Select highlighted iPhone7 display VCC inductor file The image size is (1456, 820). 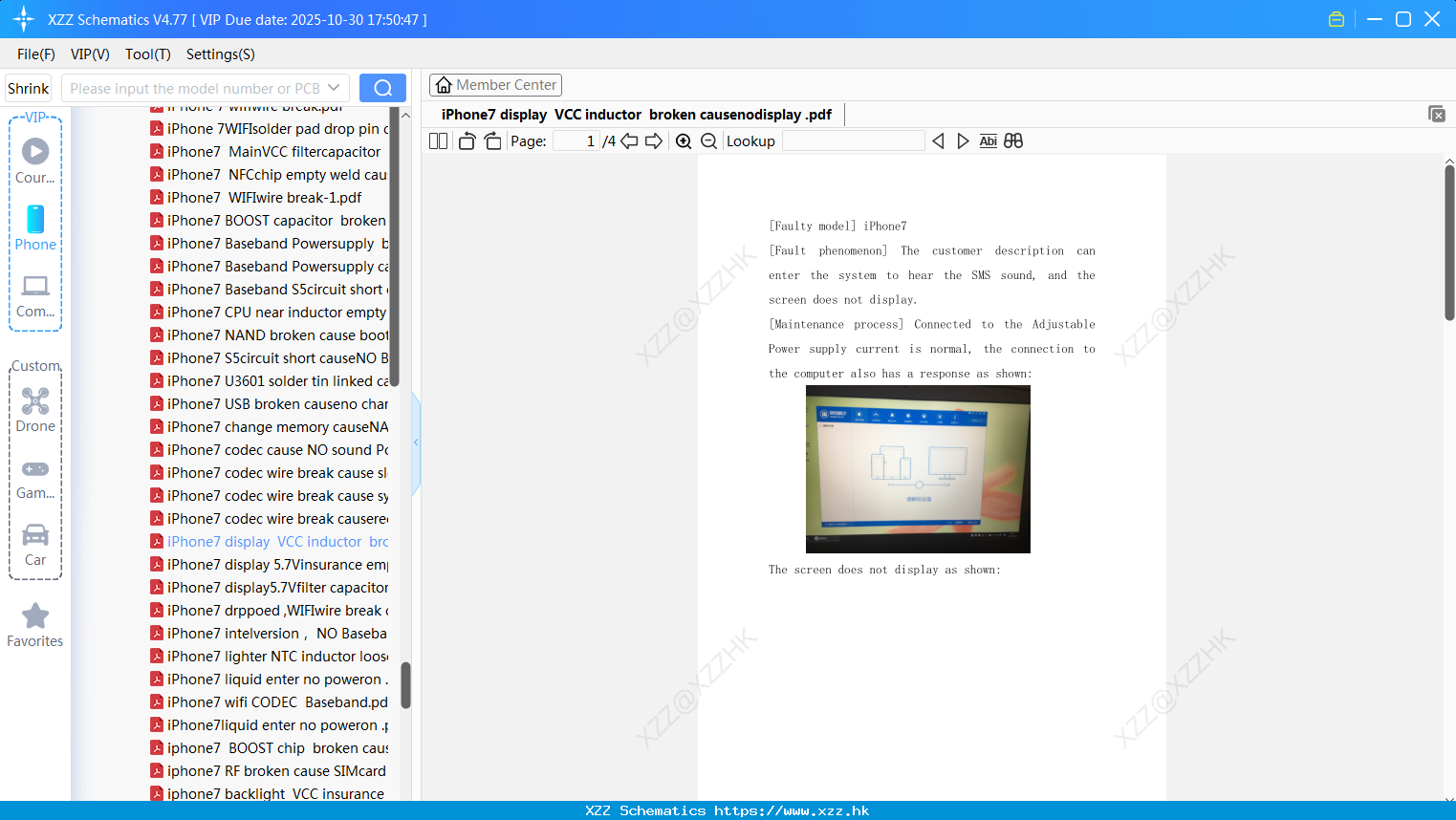(x=270, y=542)
